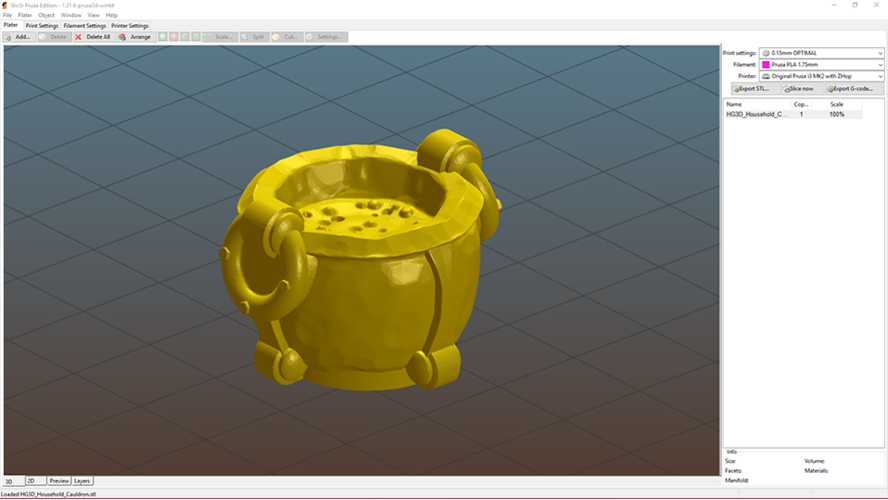Click the rotate clockwise icon
The width and height of the screenshot is (888, 500).
click(196, 37)
